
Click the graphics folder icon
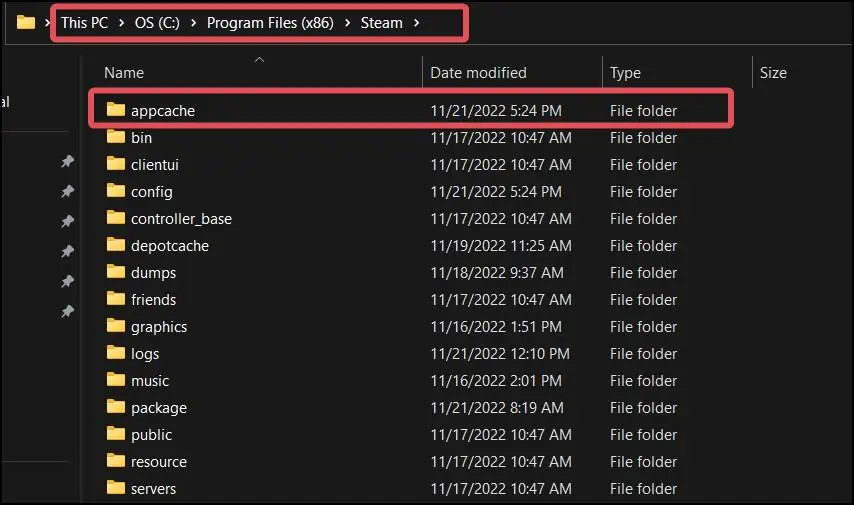tap(116, 326)
